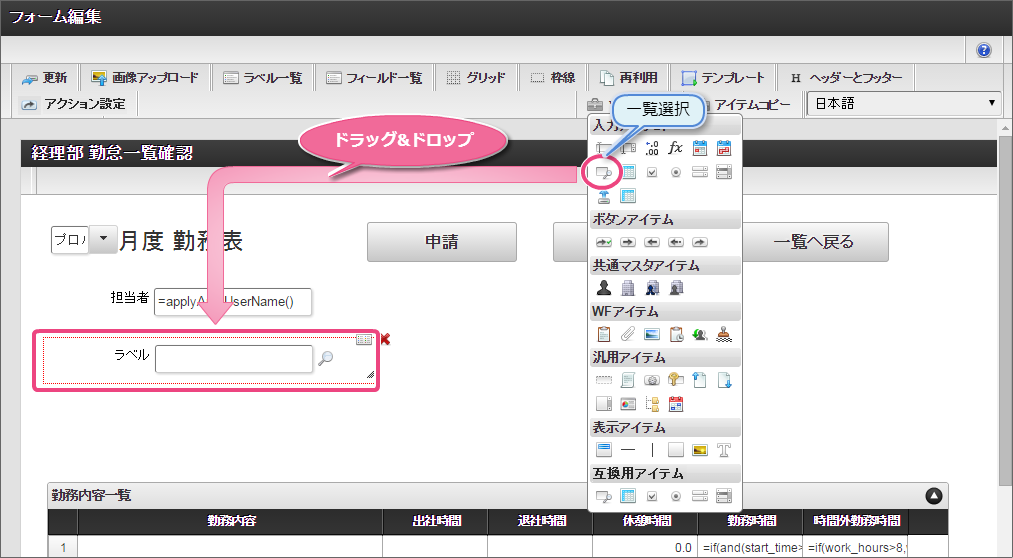1013x558 pixels.
Task: Open アクション設定
Action: click(72, 104)
